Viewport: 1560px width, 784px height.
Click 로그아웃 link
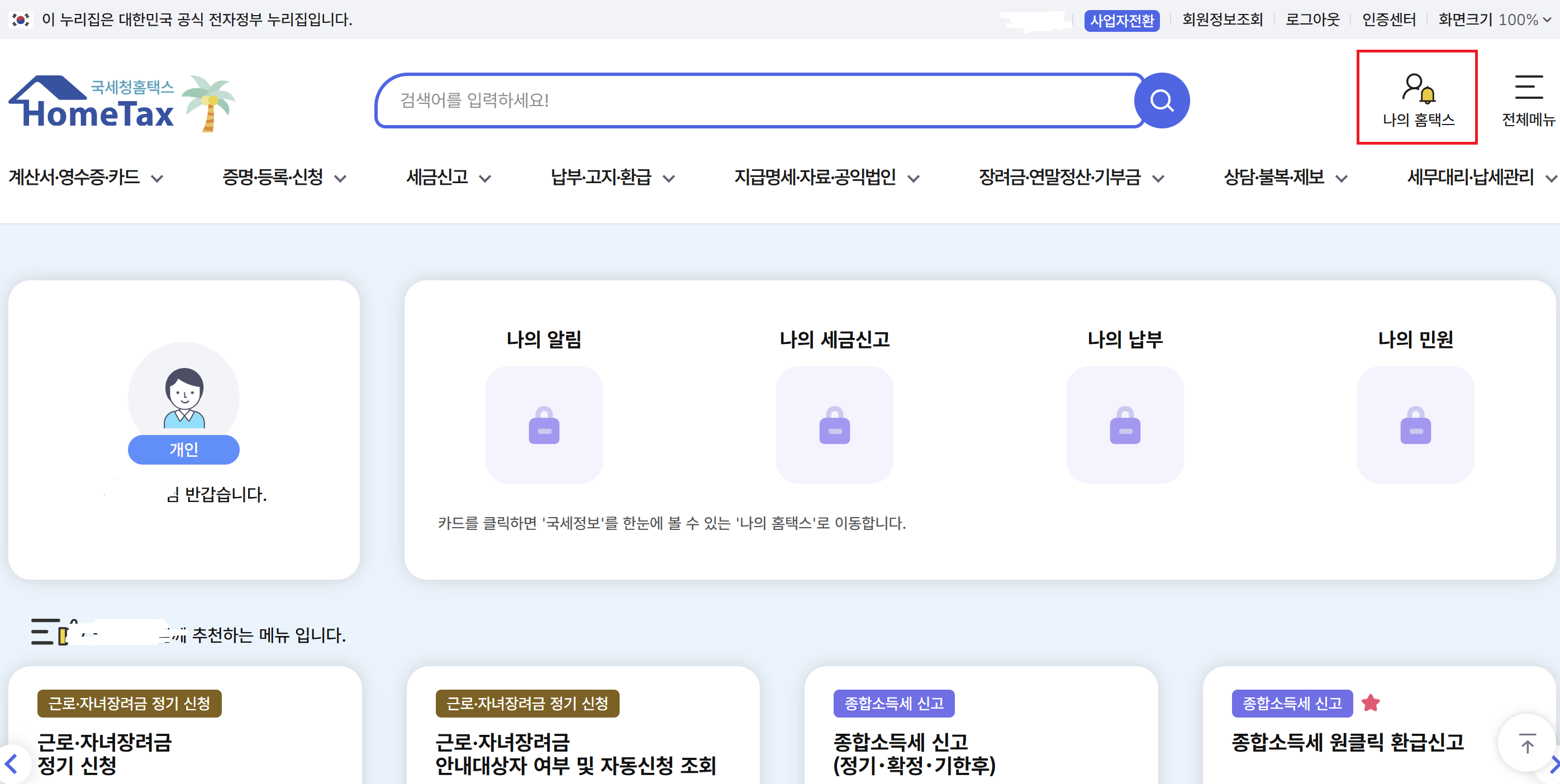click(x=1312, y=20)
